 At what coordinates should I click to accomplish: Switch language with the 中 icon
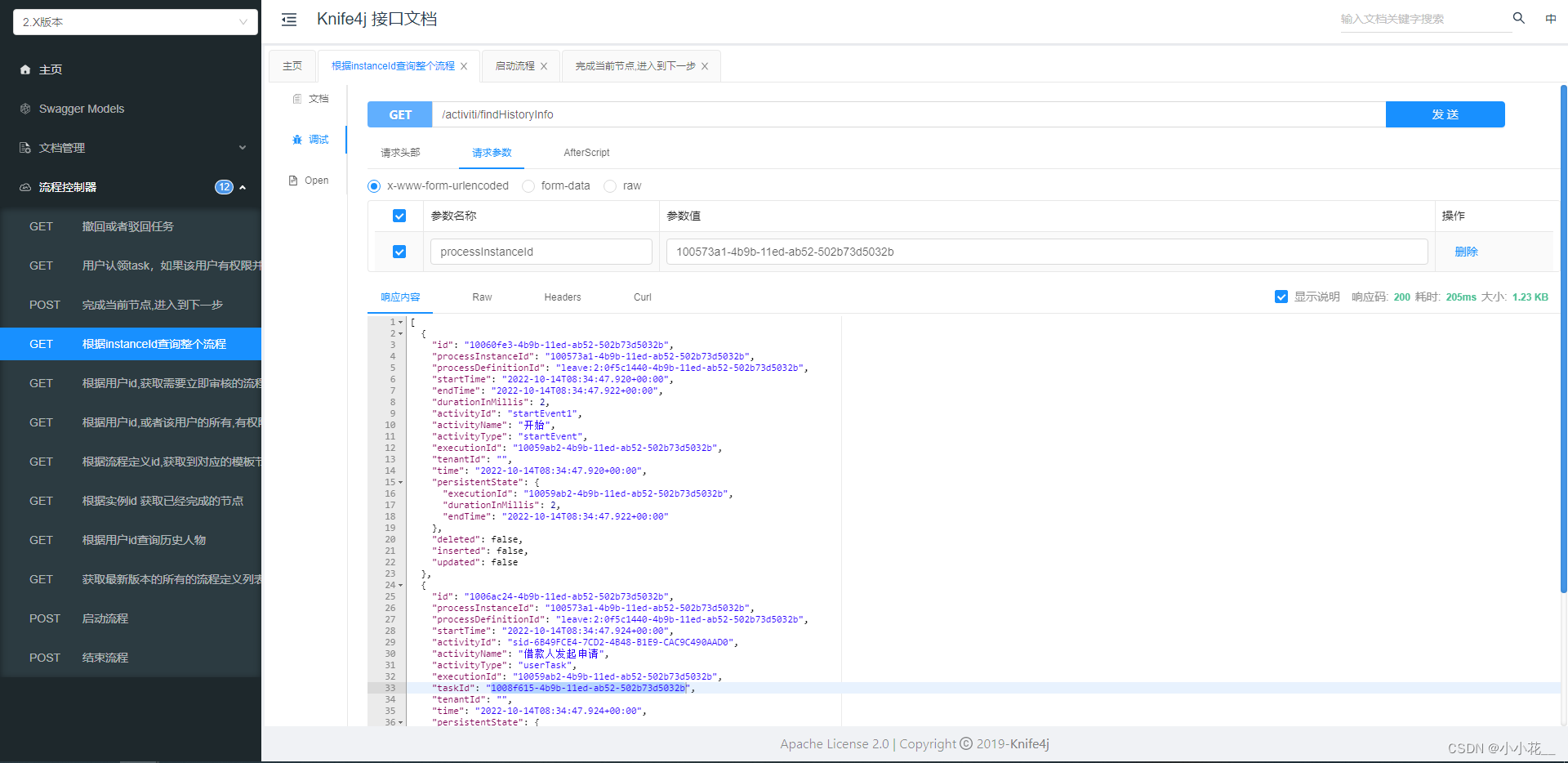tap(1551, 19)
